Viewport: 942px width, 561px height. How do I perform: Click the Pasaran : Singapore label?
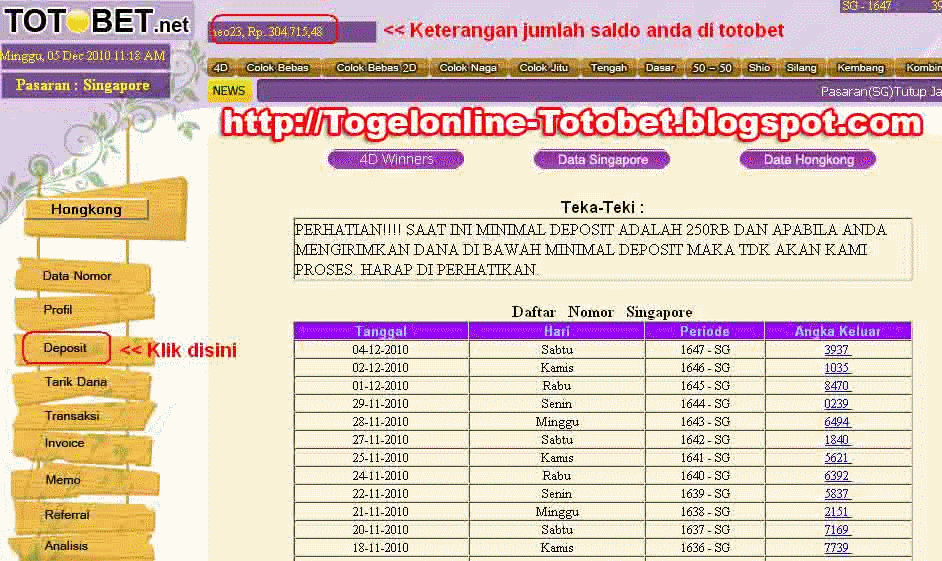pos(84,85)
